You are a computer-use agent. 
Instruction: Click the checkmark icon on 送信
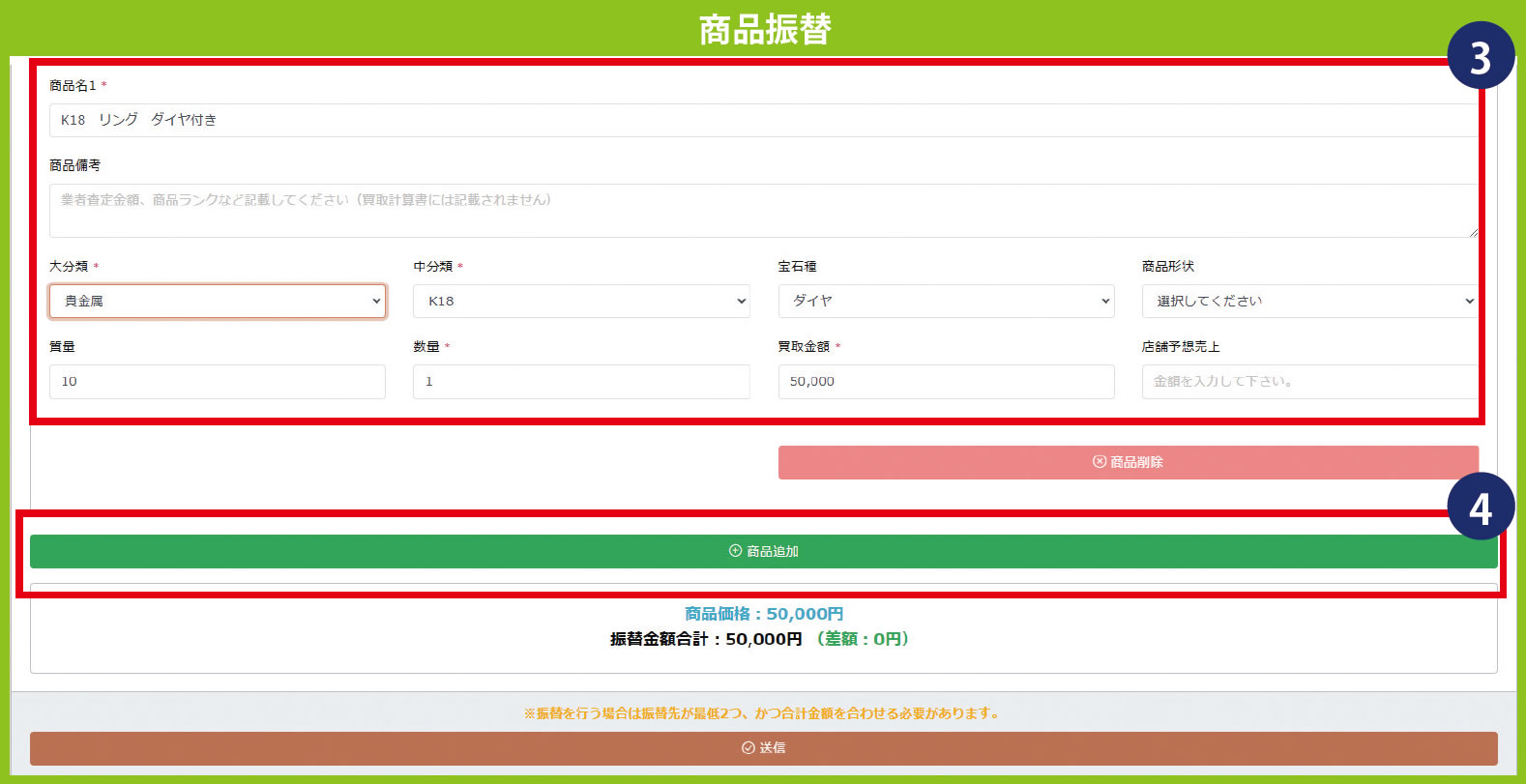pyautogui.click(x=748, y=748)
